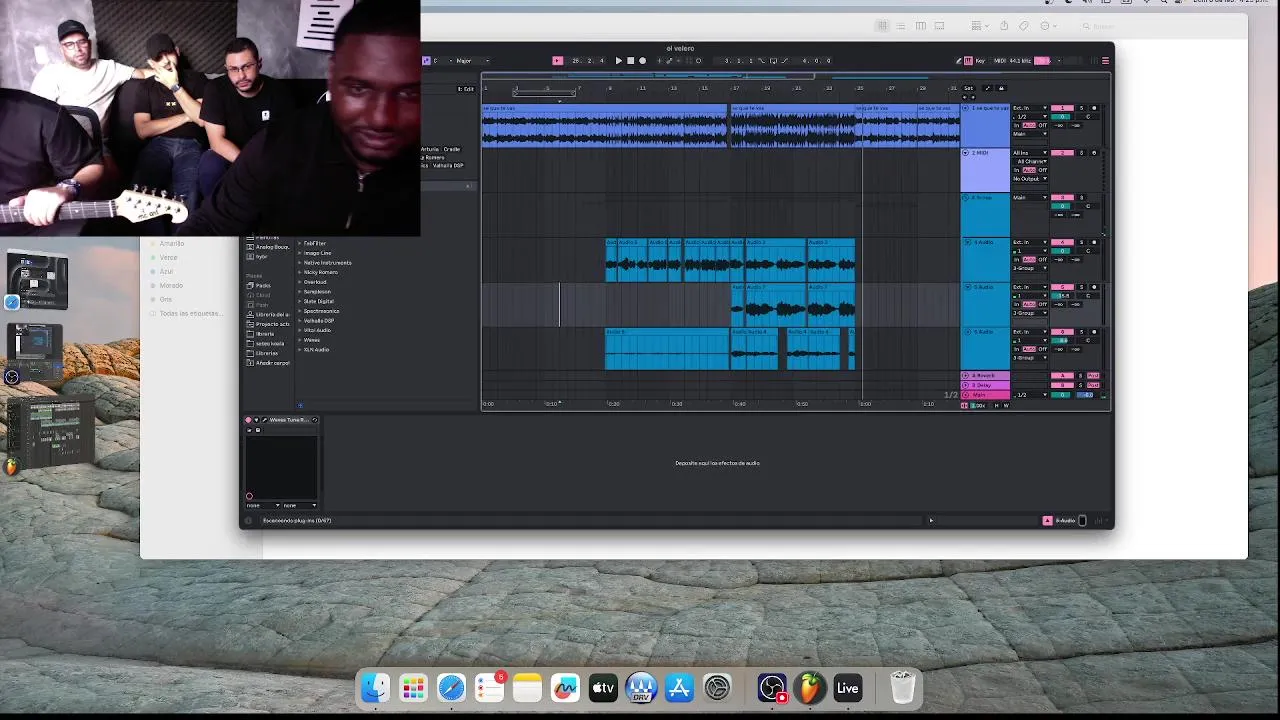
Task: Arm recording on 4 Audio track
Action: coord(1093,243)
